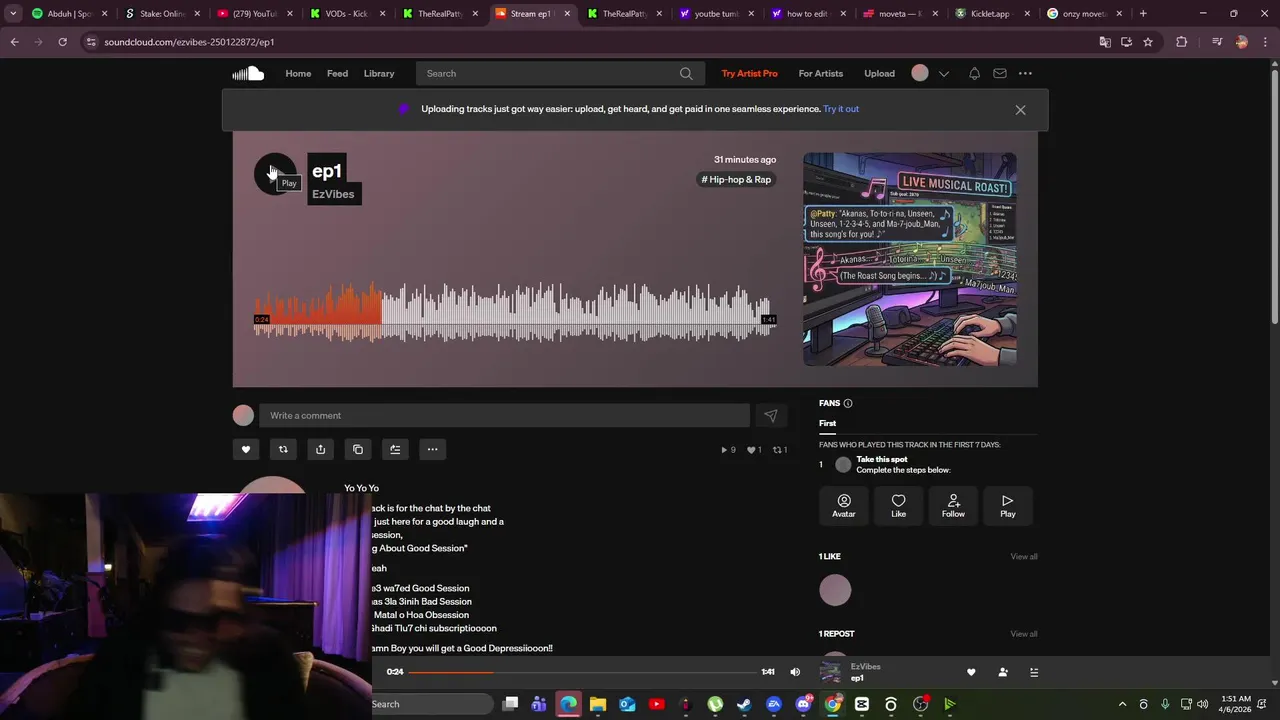The width and height of the screenshot is (1280, 720).
Task: Click the address bar URL
Action: [x=189, y=42]
